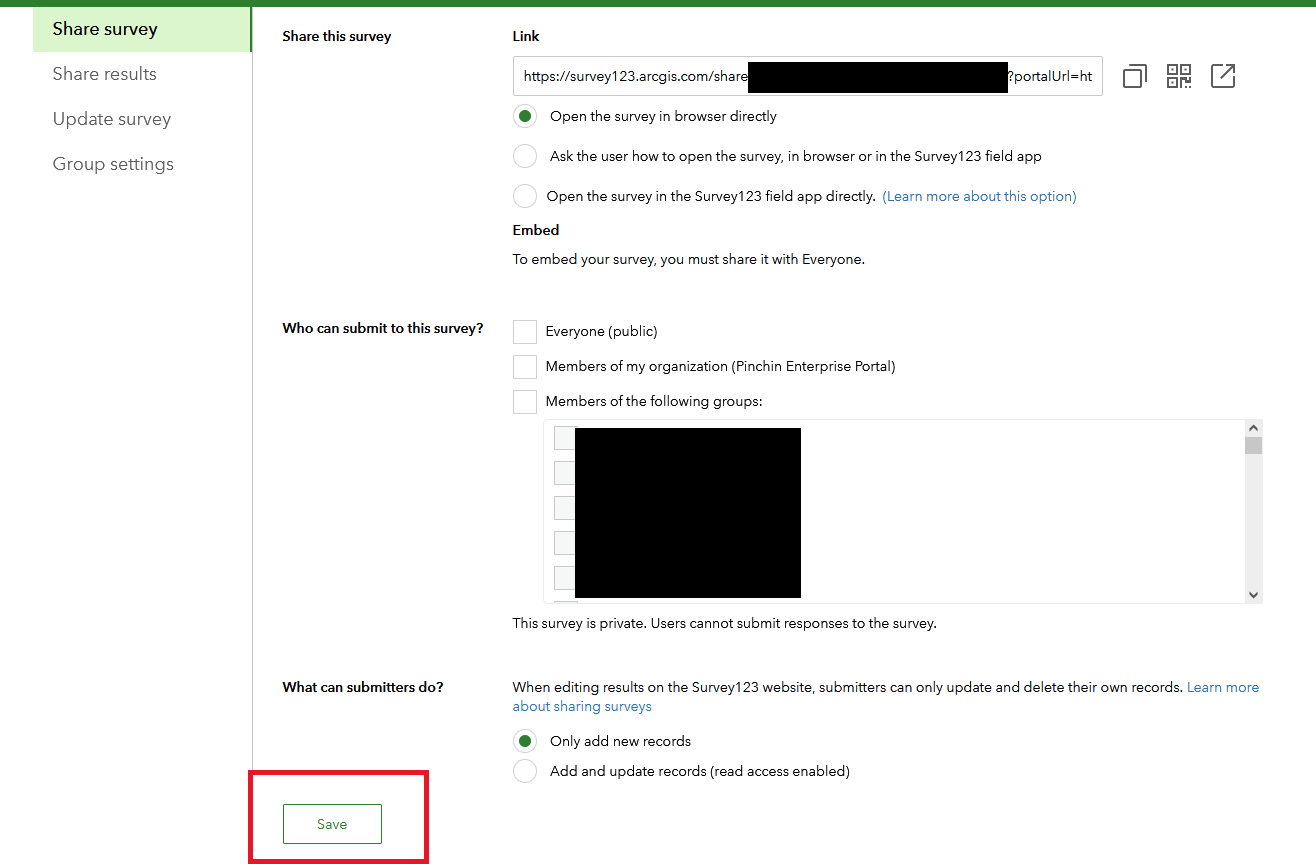Open learn more about this option link
The height and width of the screenshot is (864, 1316).
[x=979, y=196]
